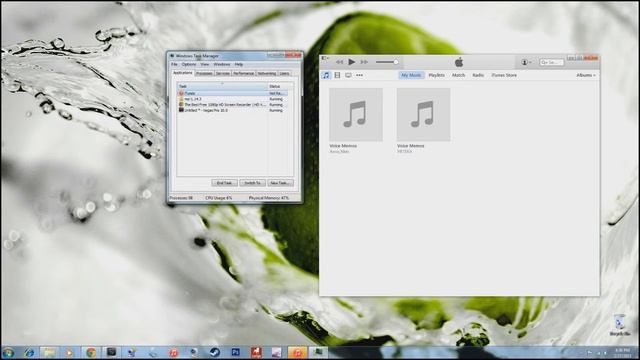Select the Music library icon in iTunes
This screenshot has width=640, height=360.
326,75
